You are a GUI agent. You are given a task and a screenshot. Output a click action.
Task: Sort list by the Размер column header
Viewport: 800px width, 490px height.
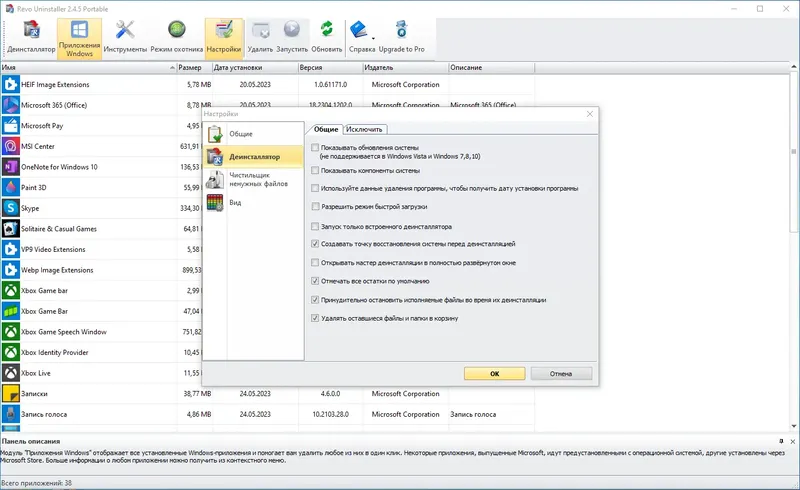[x=194, y=67]
